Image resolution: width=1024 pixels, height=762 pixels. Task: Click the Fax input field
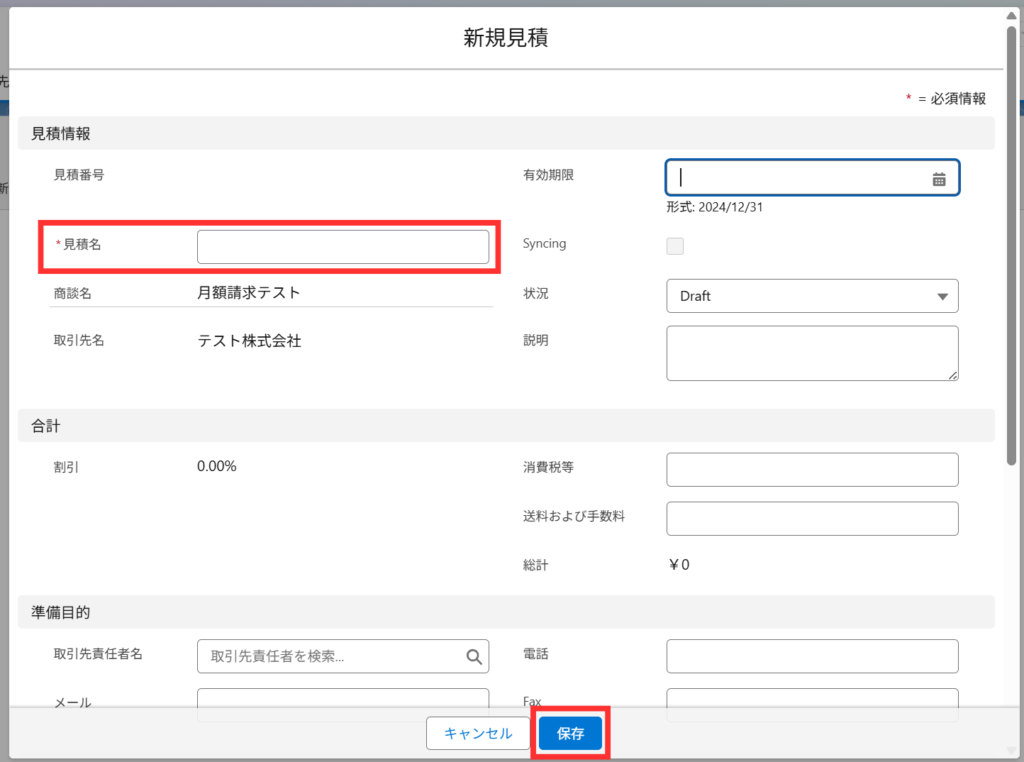(x=812, y=697)
